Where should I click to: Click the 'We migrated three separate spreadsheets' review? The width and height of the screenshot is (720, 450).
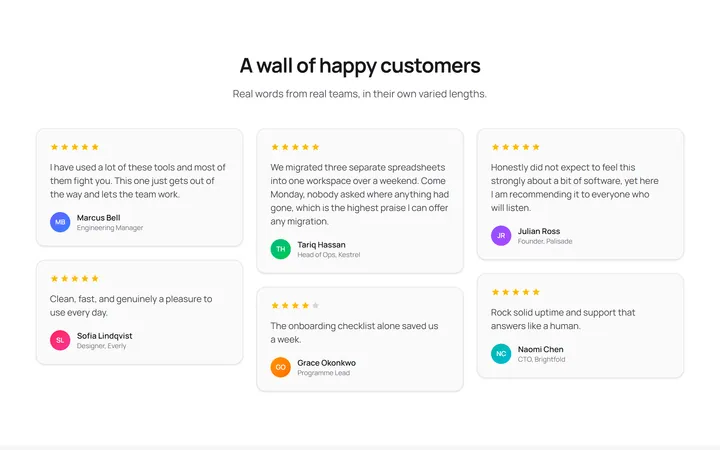click(x=360, y=194)
